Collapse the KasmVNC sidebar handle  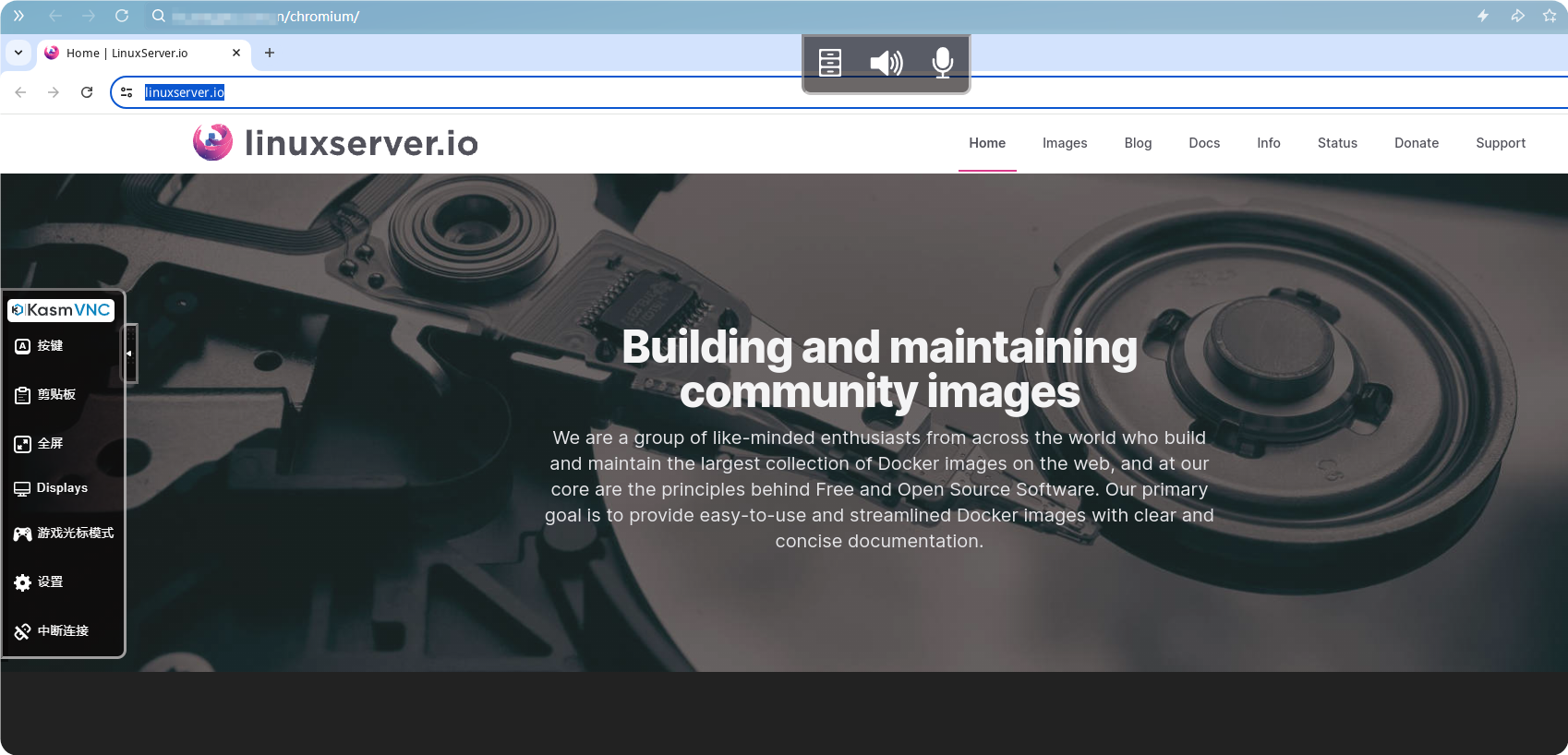[130, 354]
